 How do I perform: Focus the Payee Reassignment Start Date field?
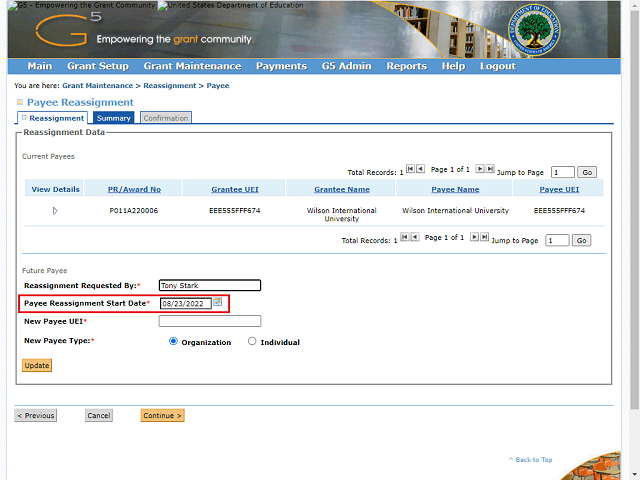click(186, 303)
